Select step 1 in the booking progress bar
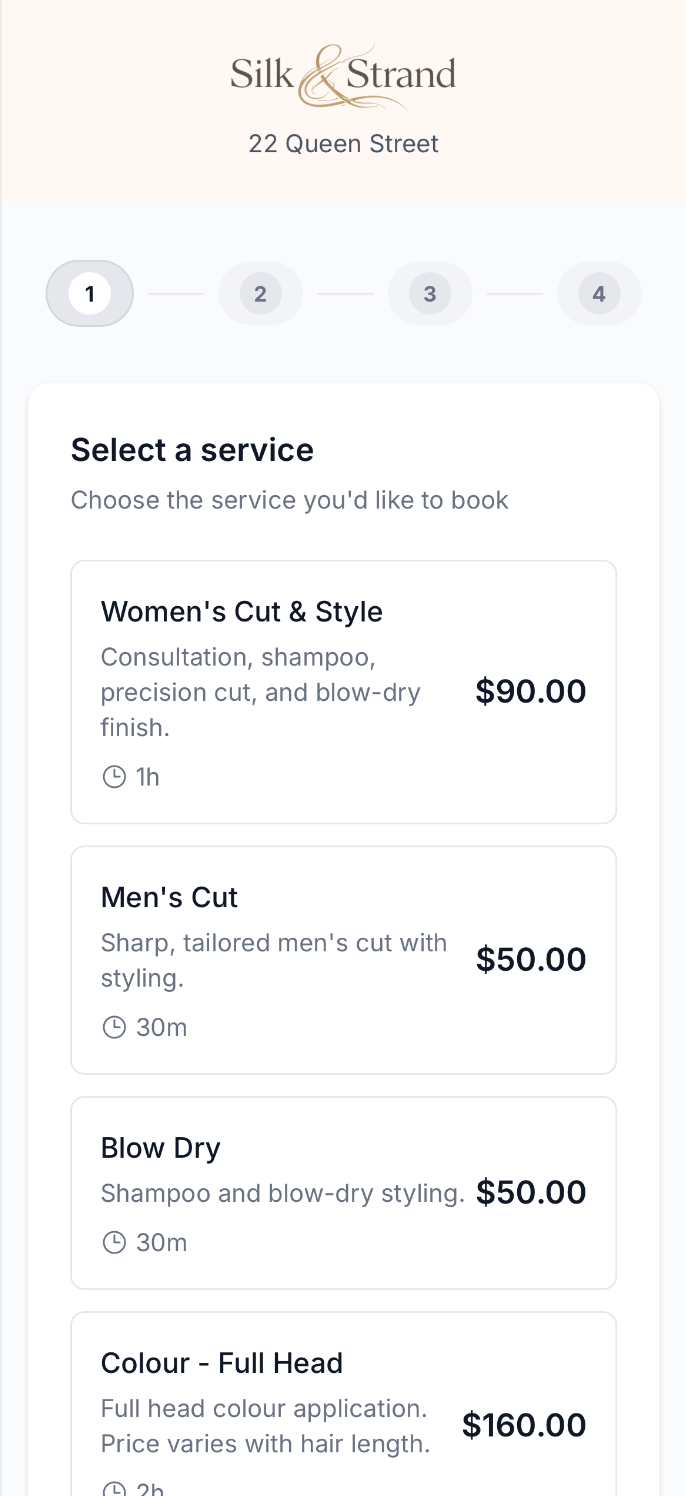The image size is (686, 1496). [x=89, y=293]
